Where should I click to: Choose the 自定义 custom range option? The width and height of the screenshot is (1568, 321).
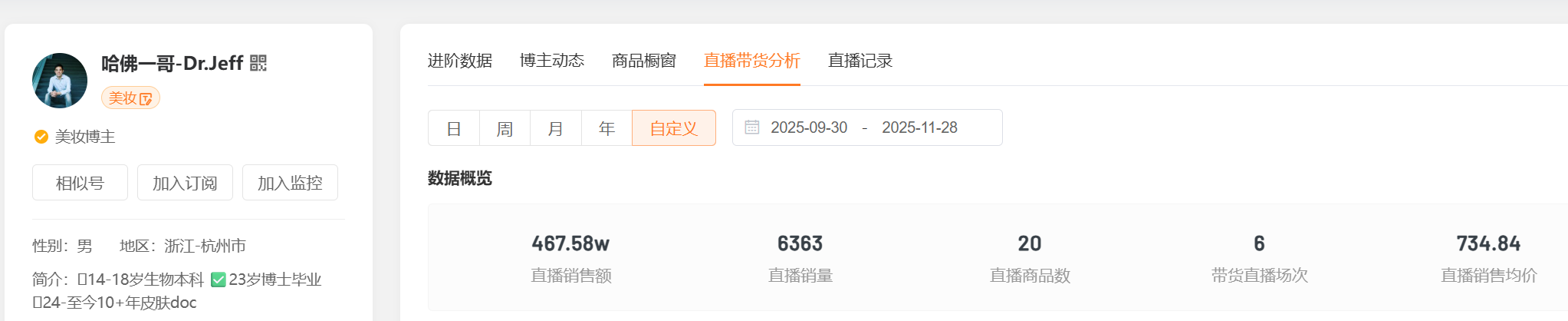674,128
